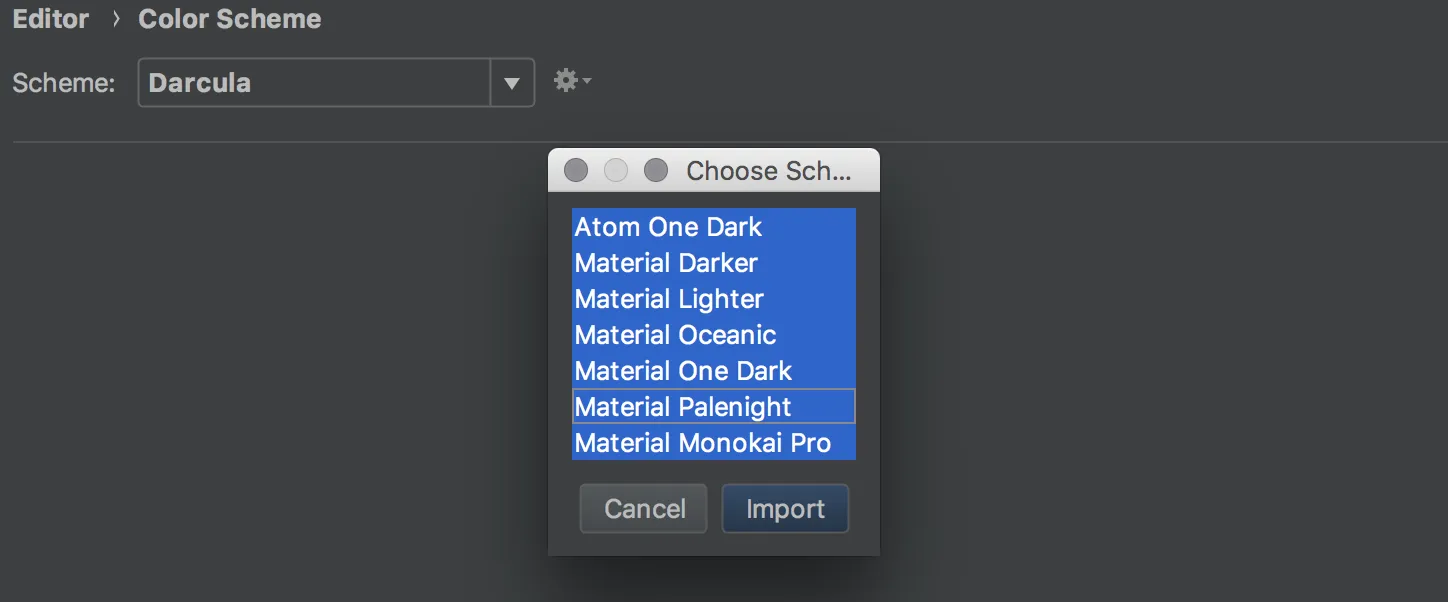
Task: Pick the Material Oceanic scheme
Action: point(675,335)
